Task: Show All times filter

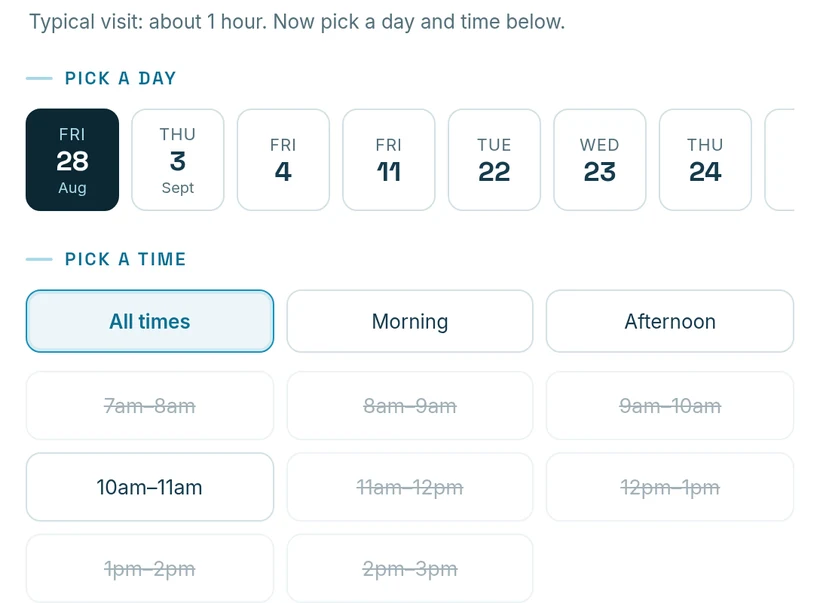Action: click(150, 321)
